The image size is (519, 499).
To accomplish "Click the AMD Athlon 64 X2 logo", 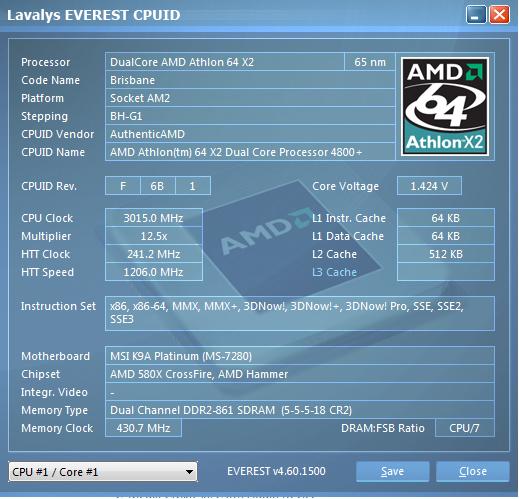I will point(445,106).
